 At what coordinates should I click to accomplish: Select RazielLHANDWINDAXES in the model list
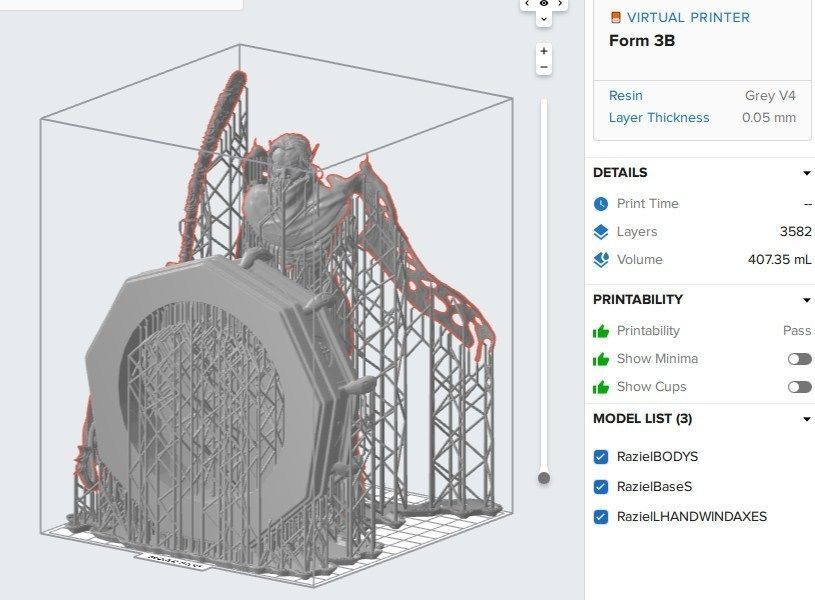click(x=692, y=517)
